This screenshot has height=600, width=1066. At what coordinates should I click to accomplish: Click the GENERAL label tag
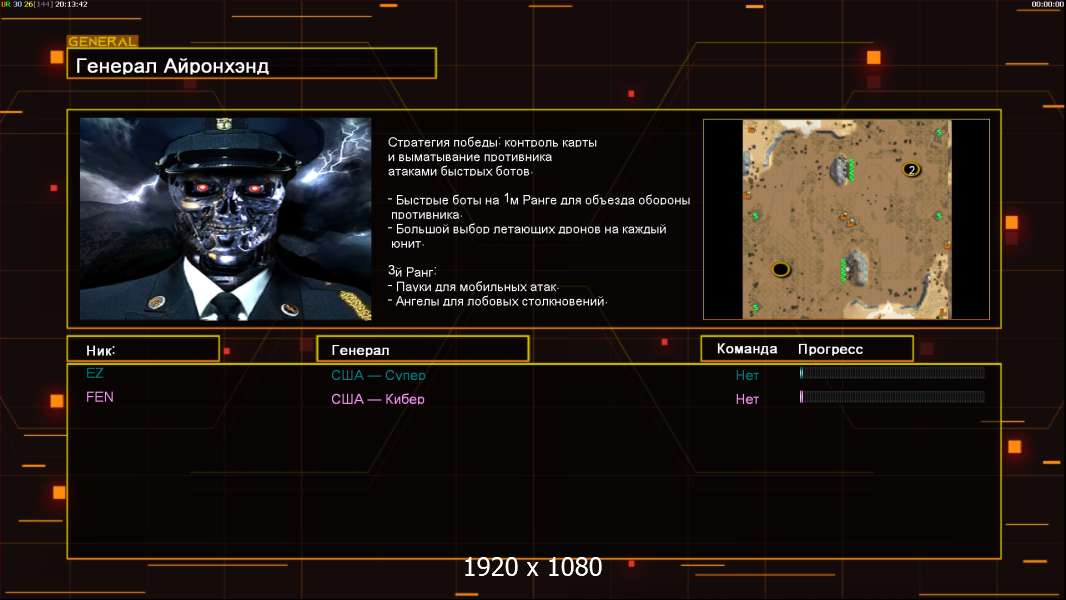[103, 41]
